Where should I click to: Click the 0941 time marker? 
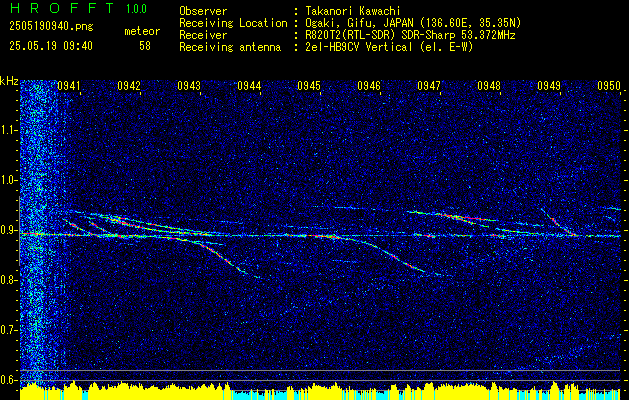click(69, 86)
